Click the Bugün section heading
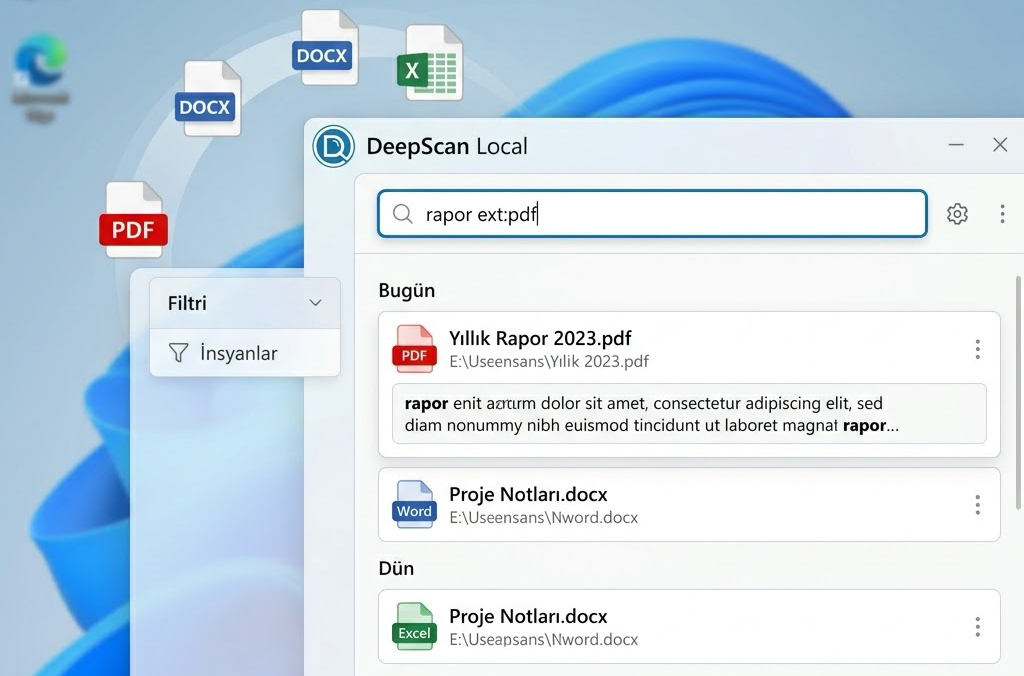Screen dimensions: 1024x676 [406, 291]
